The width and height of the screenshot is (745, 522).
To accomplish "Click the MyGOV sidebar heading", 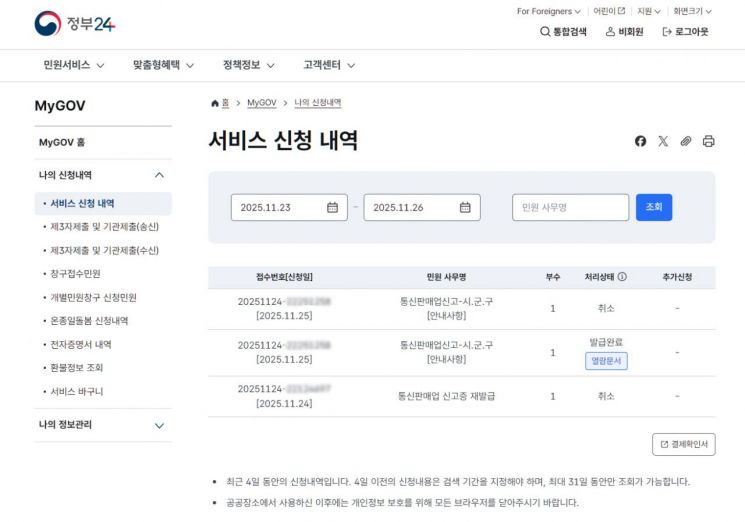I will click(60, 105).
